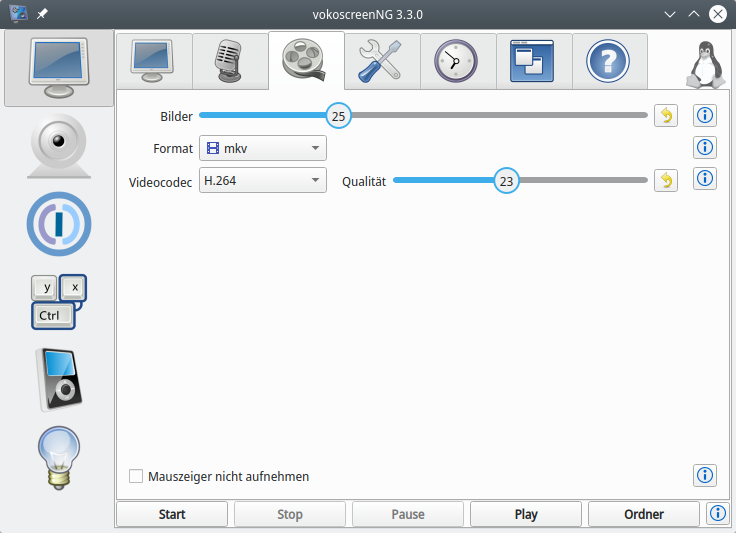Viewport: 736px width, 533px height.
Task: Open the question mark help tab
Action: 610,61
